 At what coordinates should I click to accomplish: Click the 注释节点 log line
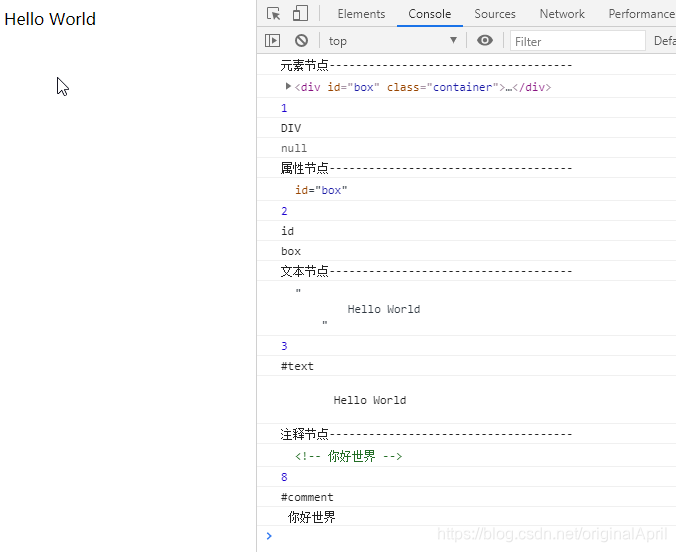tap(426, 434)
